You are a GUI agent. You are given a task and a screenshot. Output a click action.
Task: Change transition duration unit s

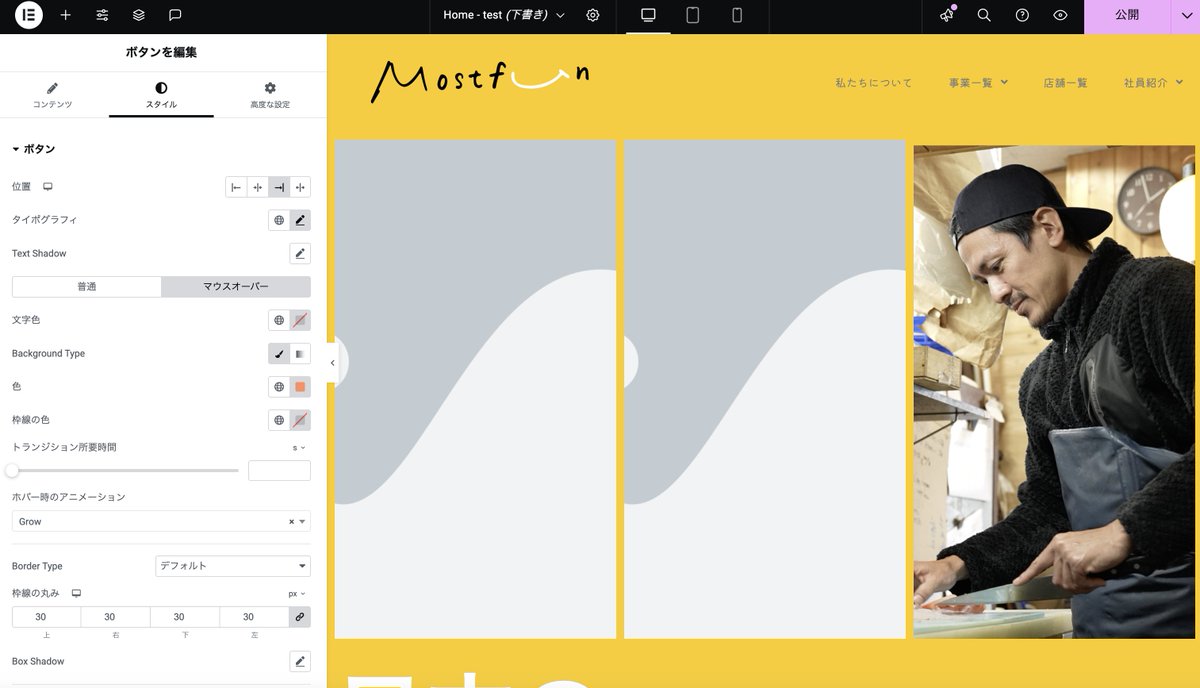[x=299, y=448]
